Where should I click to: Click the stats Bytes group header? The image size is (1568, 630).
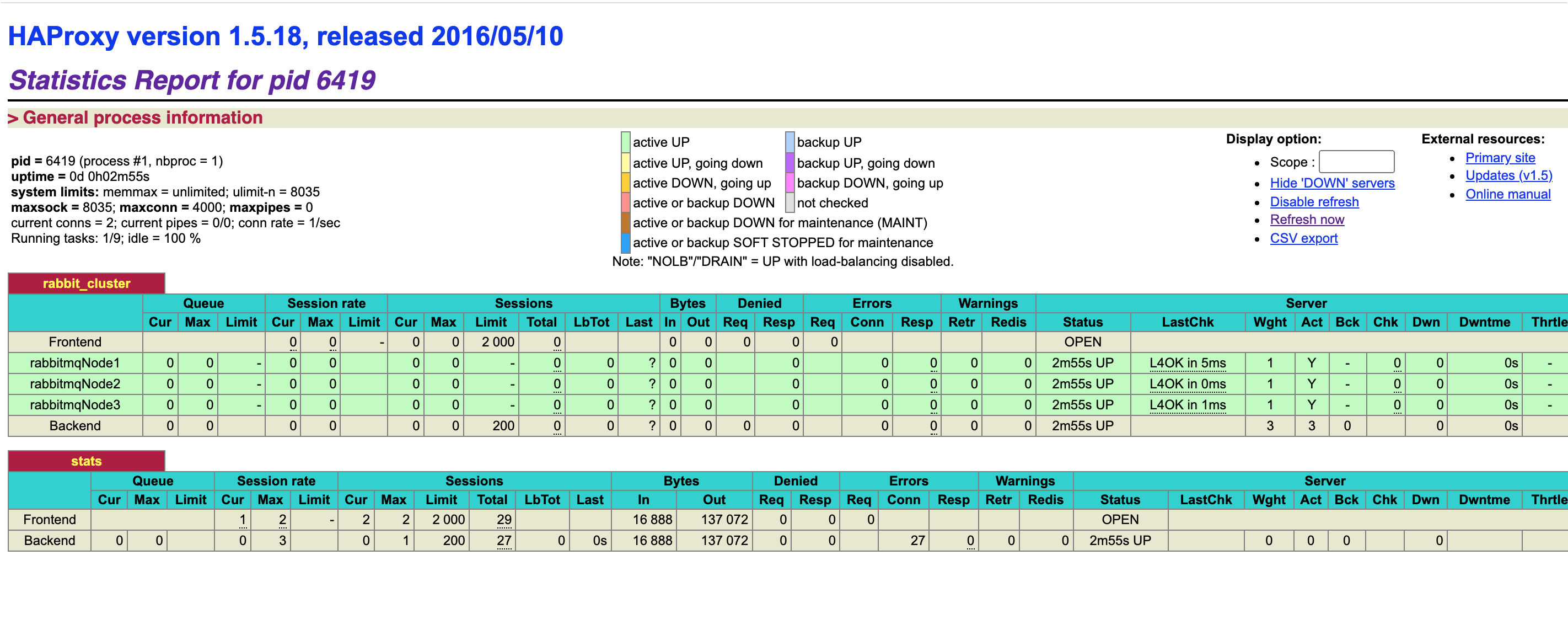tap(681, 480)
